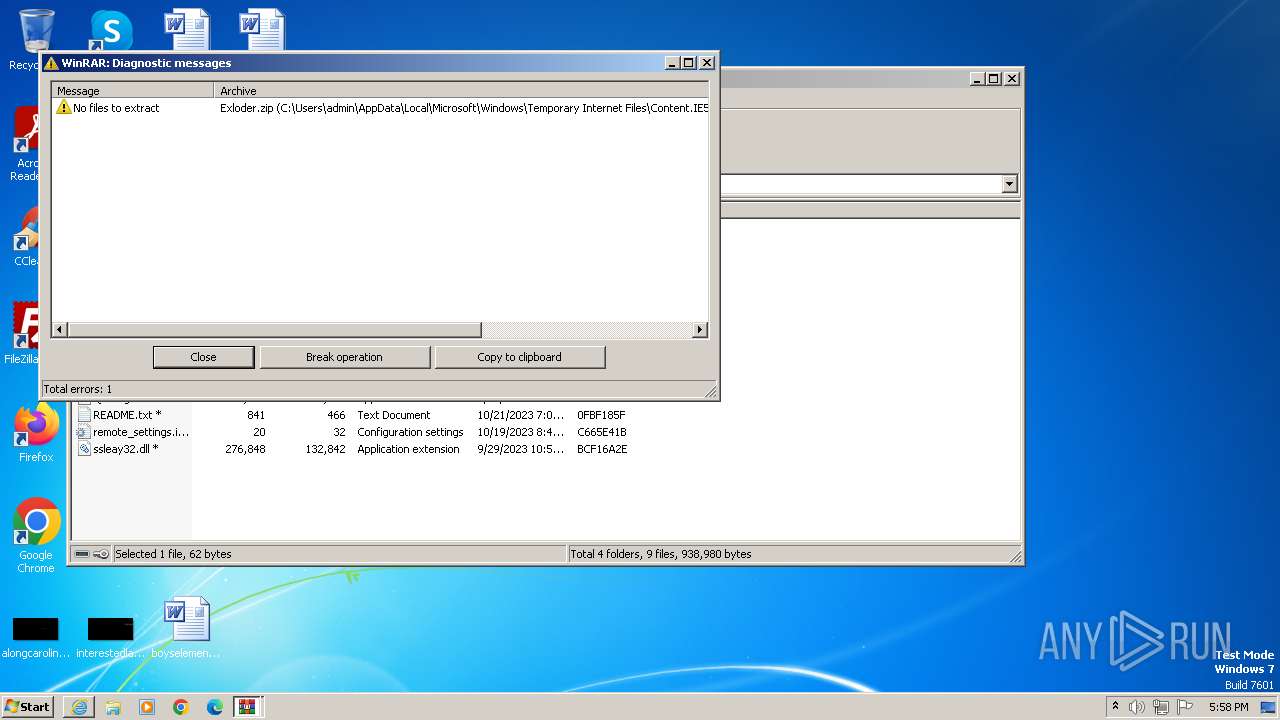Click the "Total errors: 1" status text
This screenshot has height=720, width=1280.
click(78, 389)
